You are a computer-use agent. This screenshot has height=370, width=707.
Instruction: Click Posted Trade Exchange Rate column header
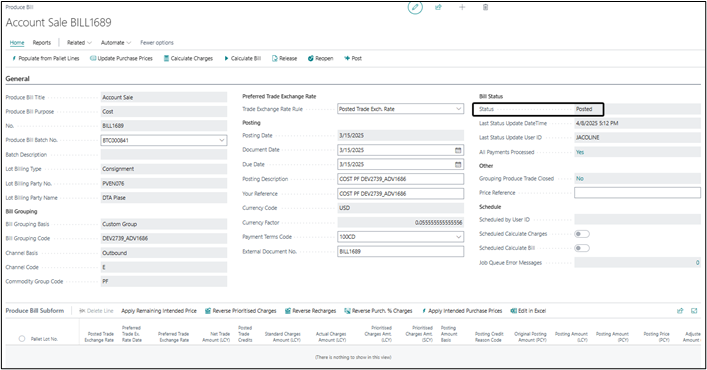point(100,337)
